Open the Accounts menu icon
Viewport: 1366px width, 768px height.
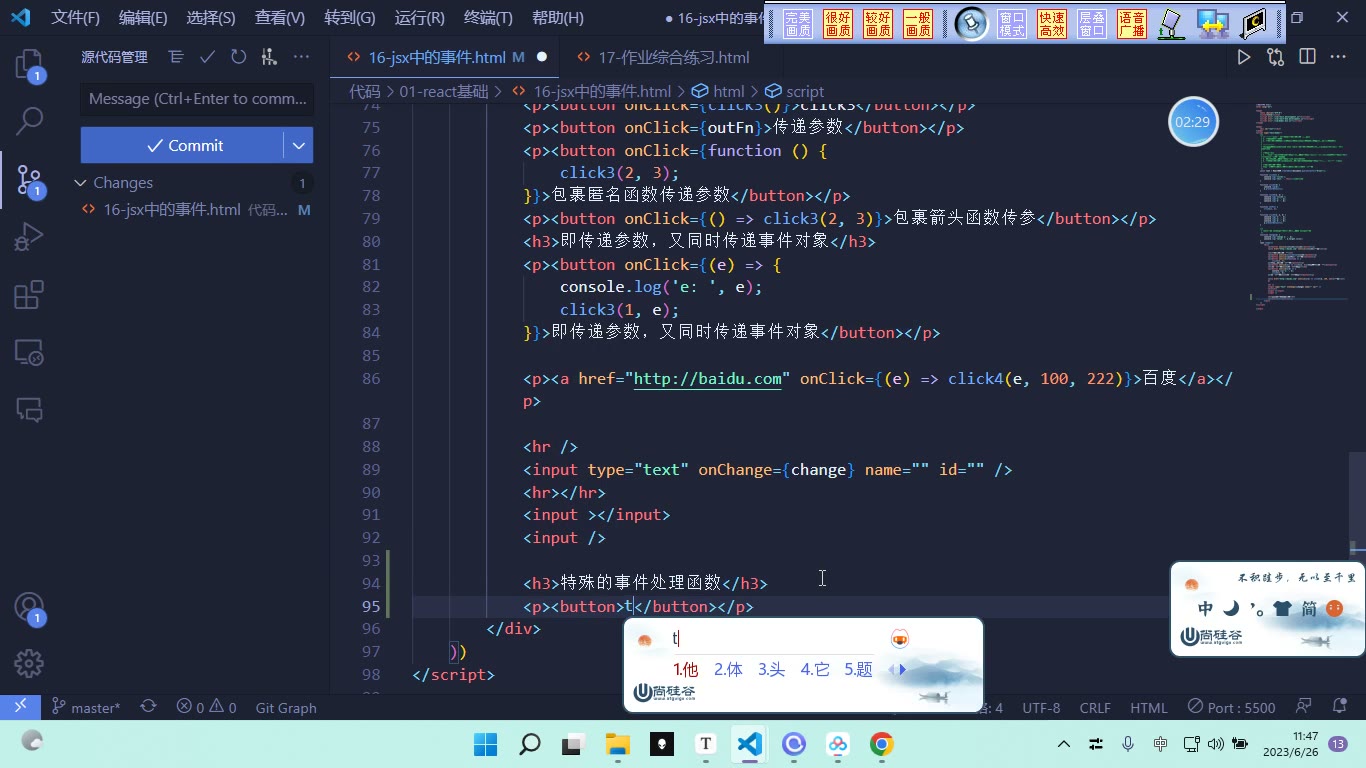(29, 608)
